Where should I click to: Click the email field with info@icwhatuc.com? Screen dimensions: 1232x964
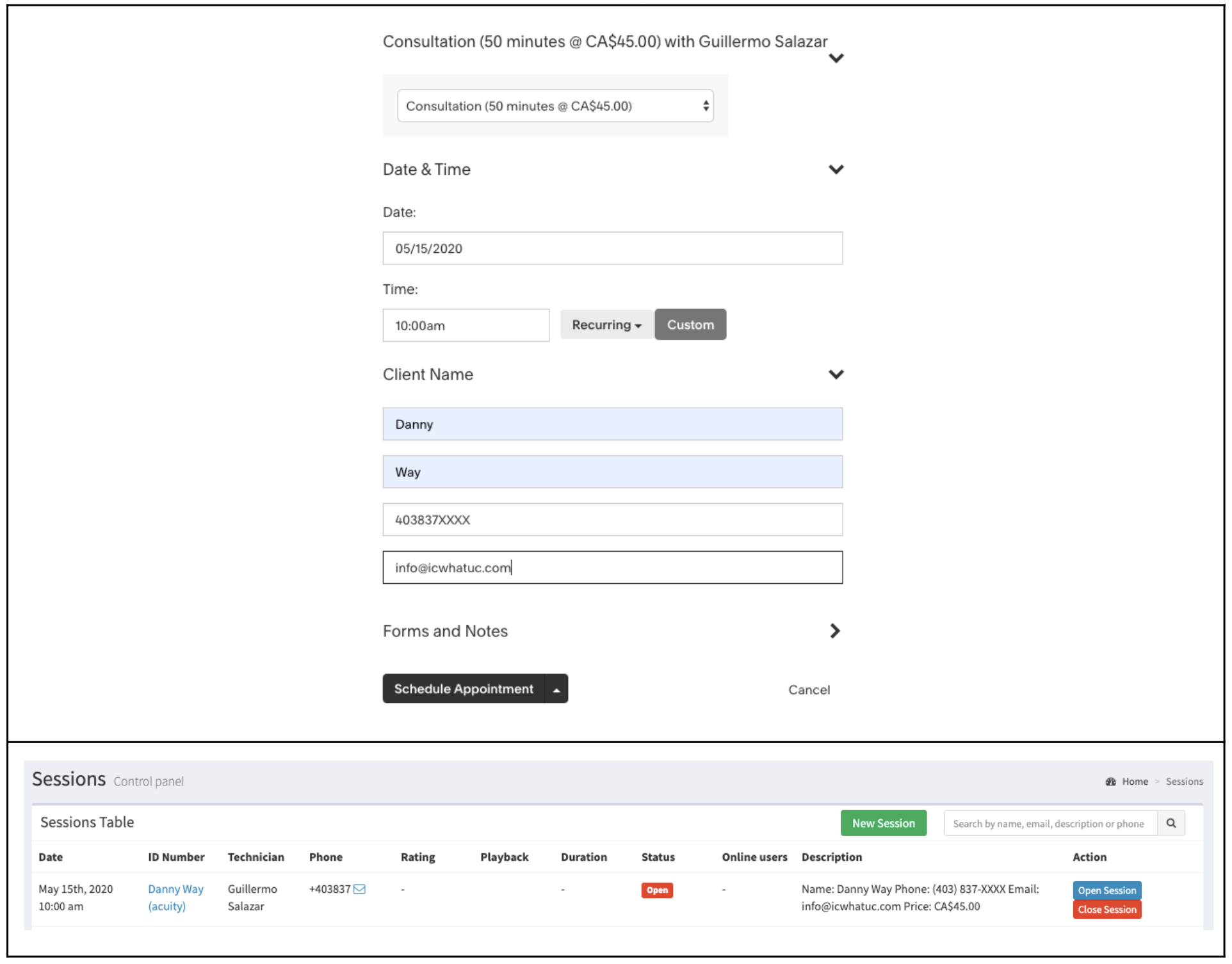coord(612,567)
